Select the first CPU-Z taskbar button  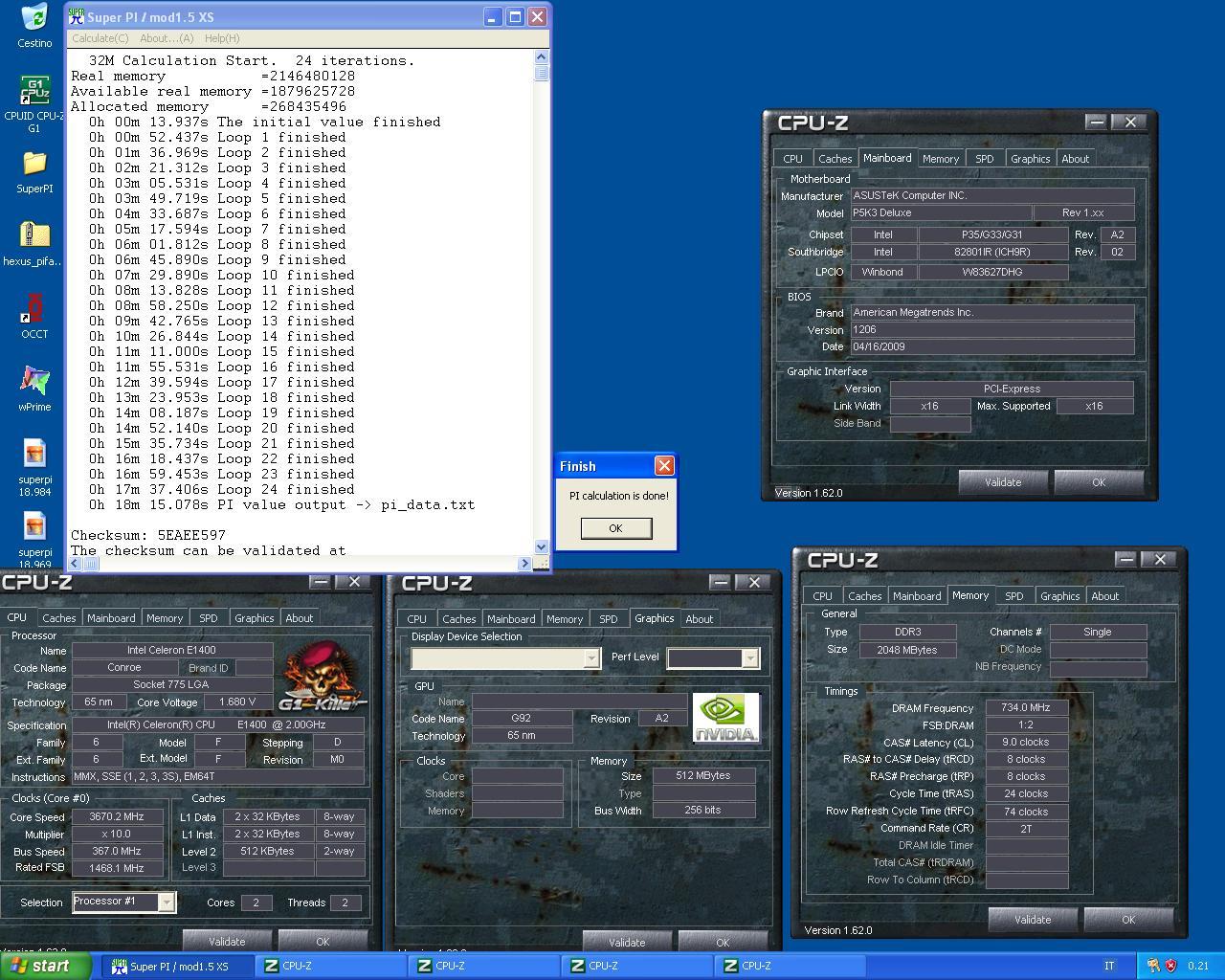coord(330,967)
